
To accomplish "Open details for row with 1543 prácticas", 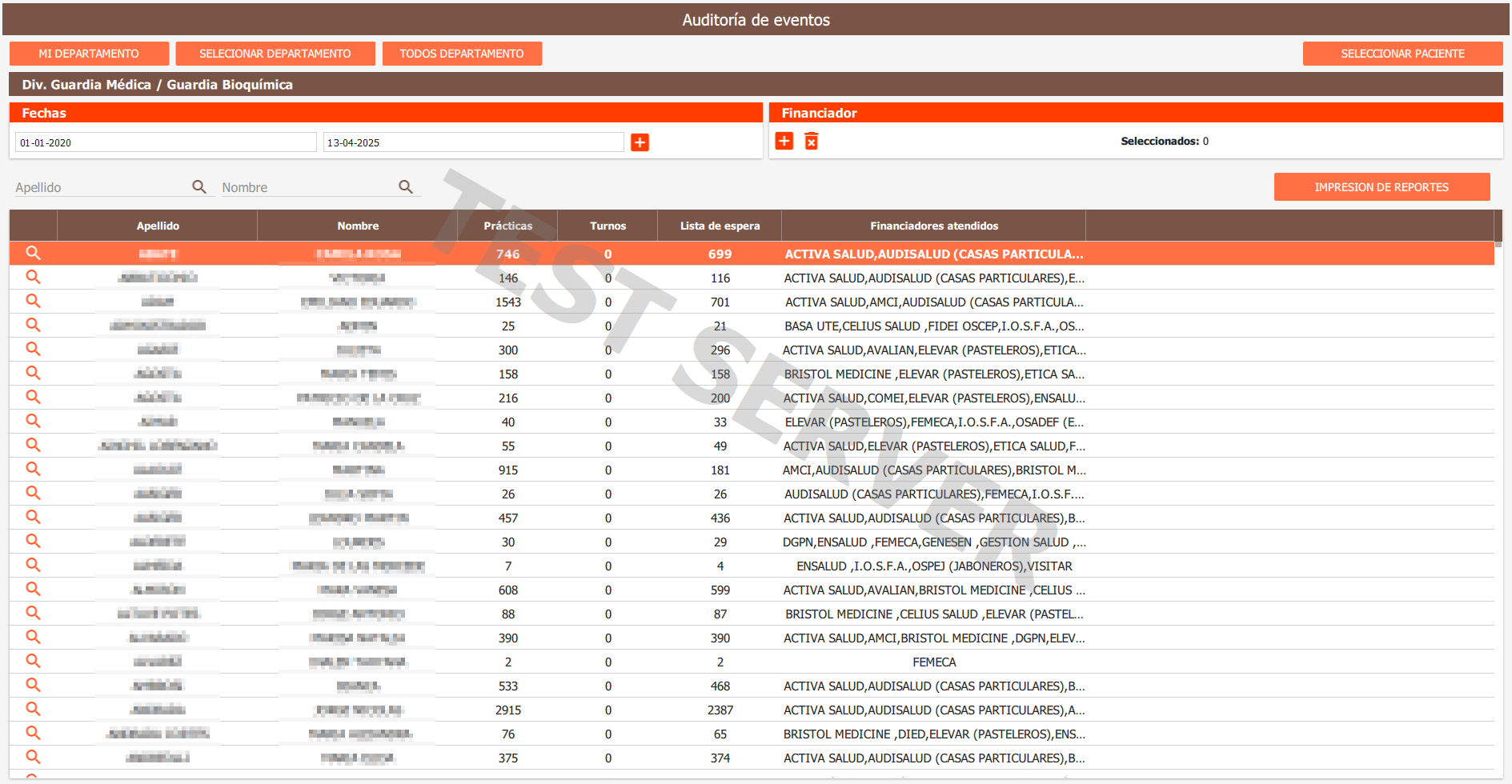I will 33,301.
